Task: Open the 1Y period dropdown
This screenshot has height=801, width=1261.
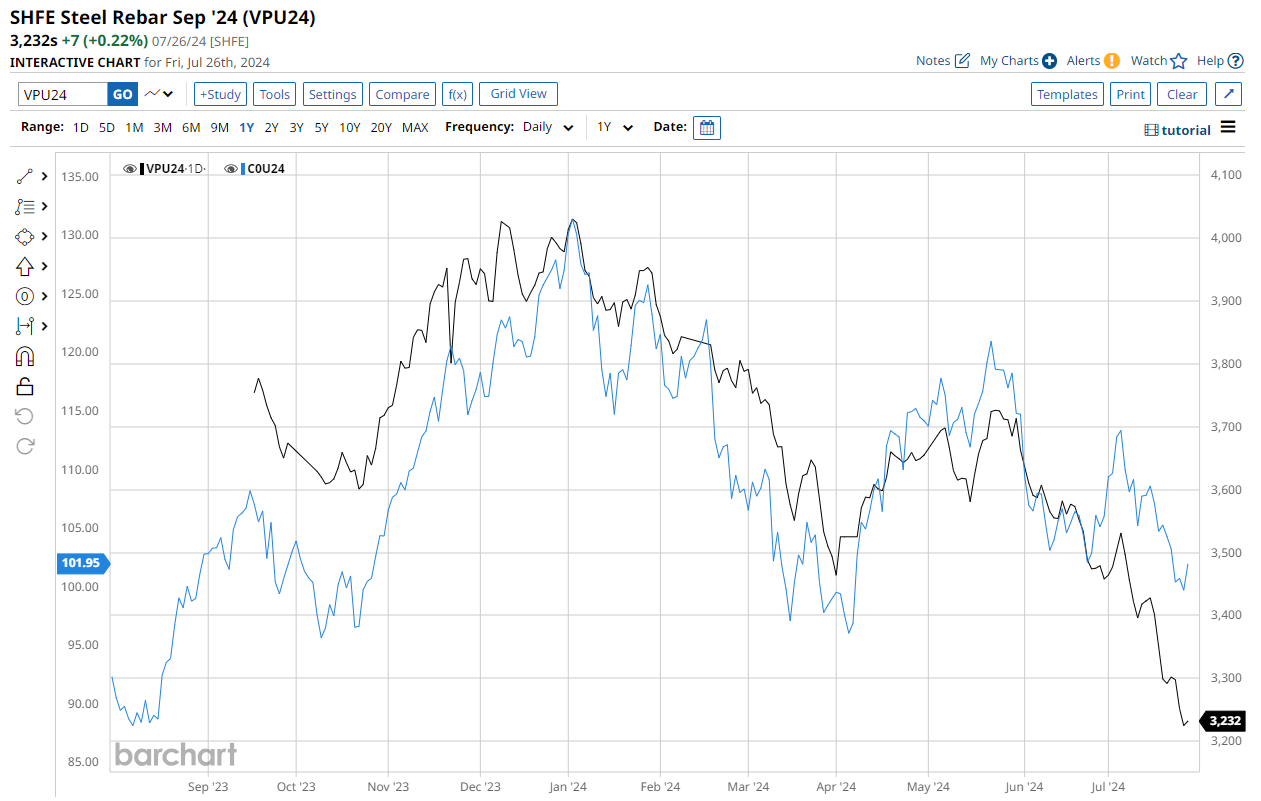Action: point(615,128)
